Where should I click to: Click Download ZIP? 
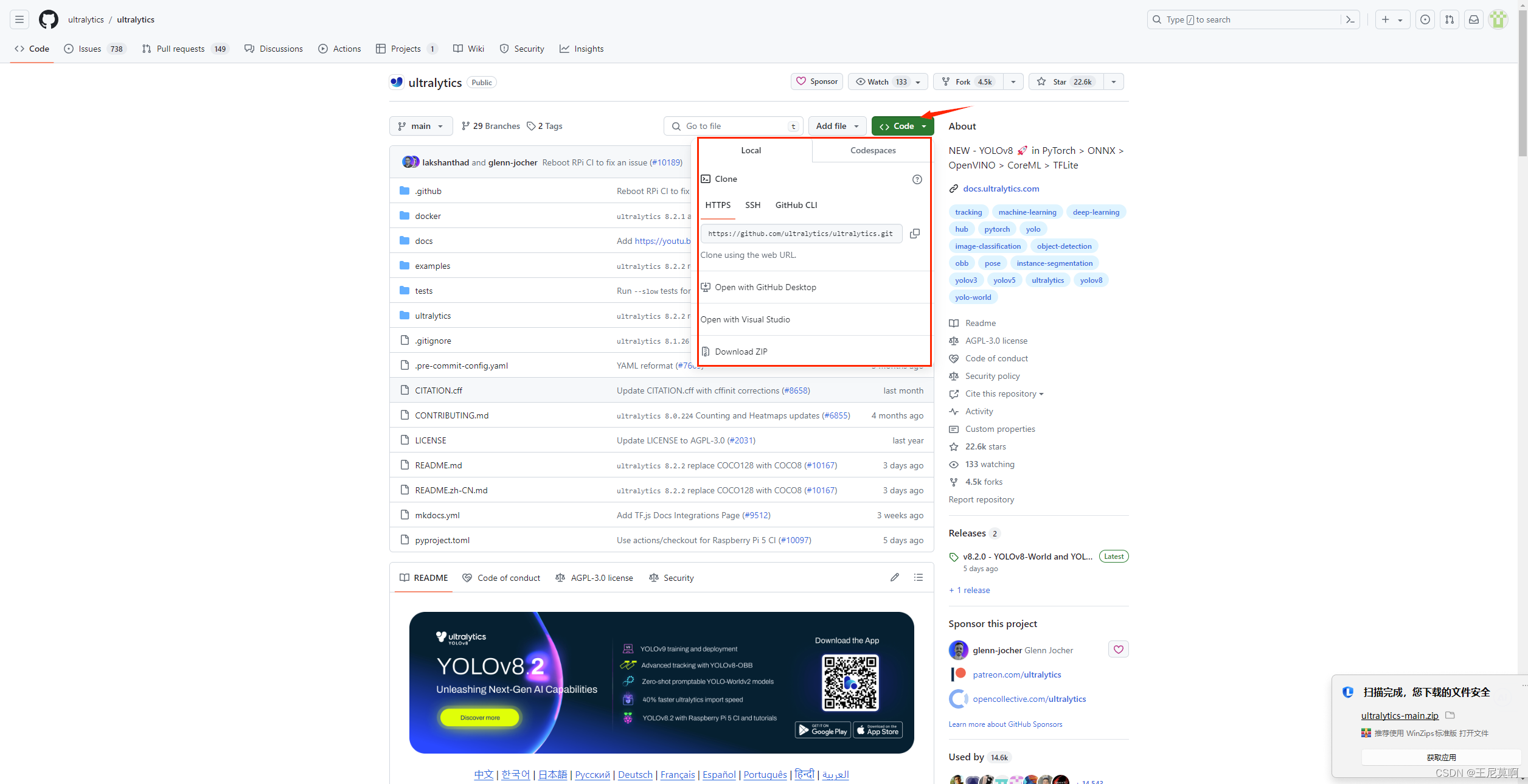[741, 352]
